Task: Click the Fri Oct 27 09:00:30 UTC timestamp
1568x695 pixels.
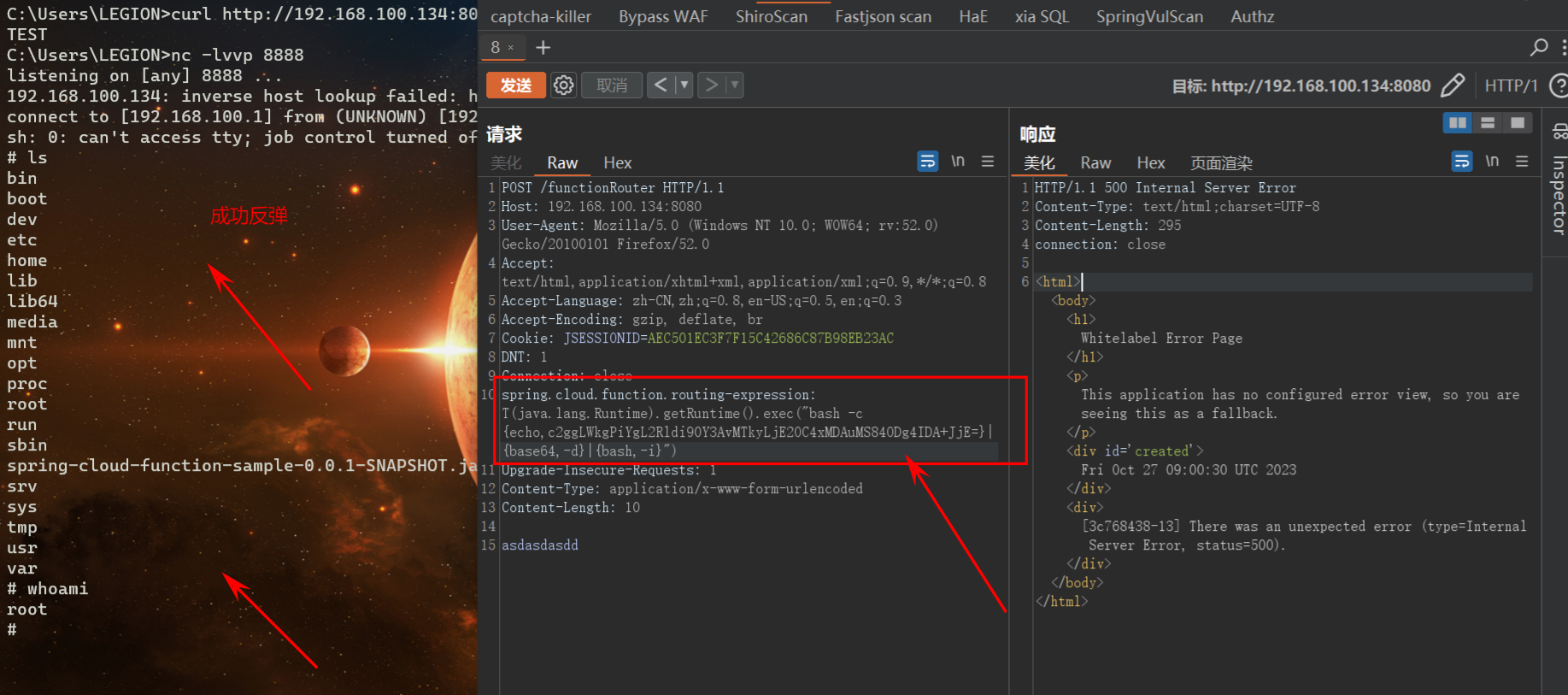Action: [x=1189, y=469]
